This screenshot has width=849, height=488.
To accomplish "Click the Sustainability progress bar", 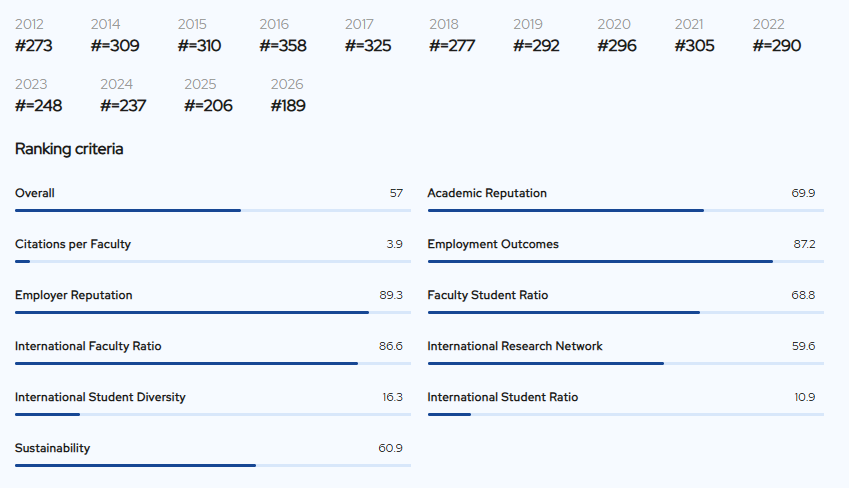I will tap(212, 465).
